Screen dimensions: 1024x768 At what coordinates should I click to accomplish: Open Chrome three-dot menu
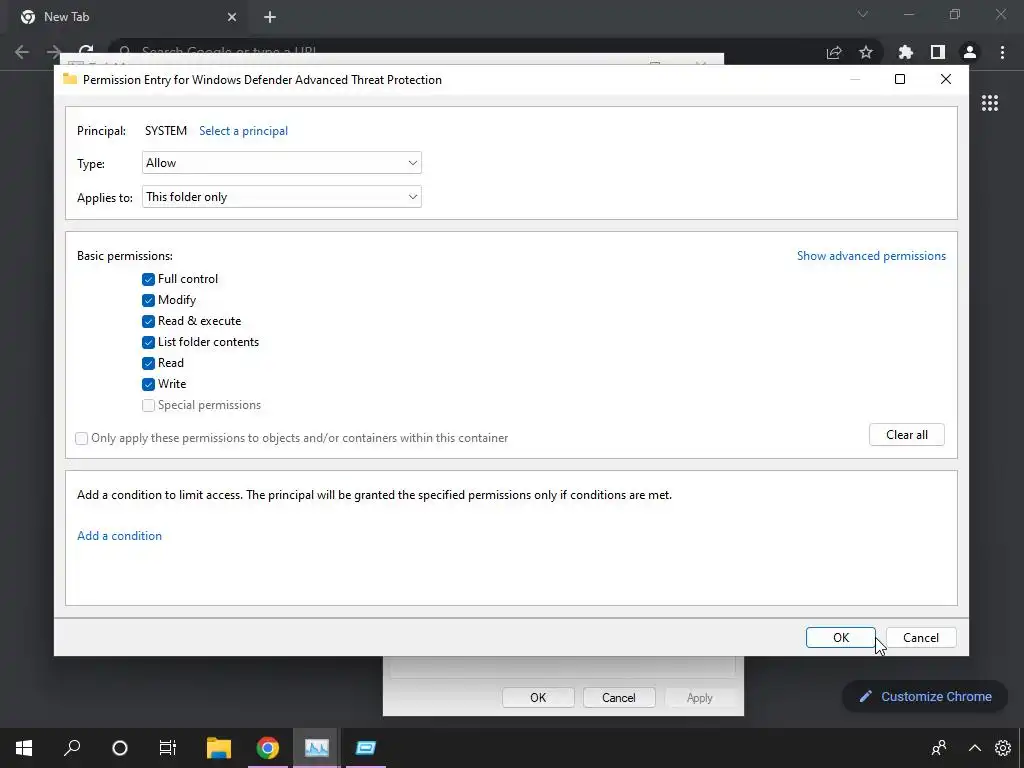pyautogui.click(x=1002, y=52)
